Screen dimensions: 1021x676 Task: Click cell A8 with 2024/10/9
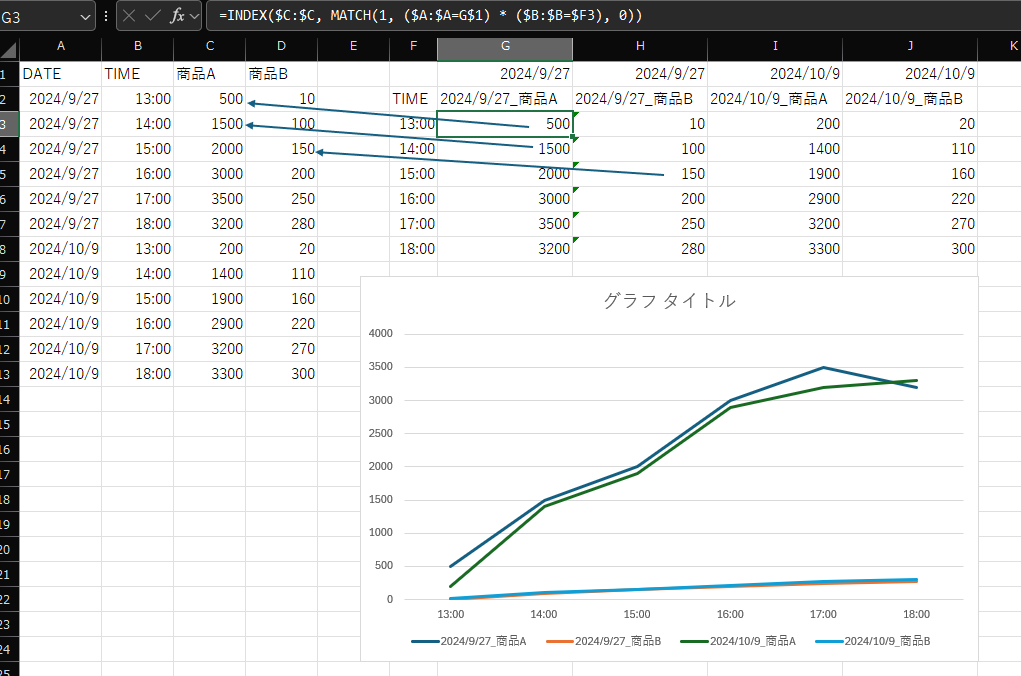tap(61, 249)
